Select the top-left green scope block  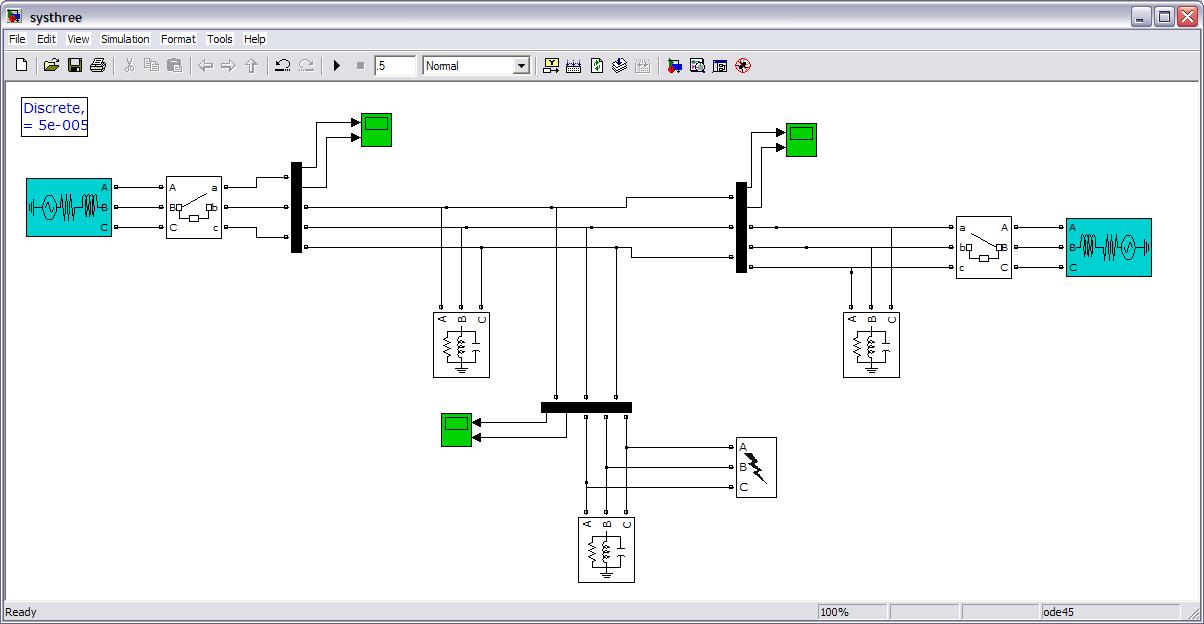coord(376,130)
